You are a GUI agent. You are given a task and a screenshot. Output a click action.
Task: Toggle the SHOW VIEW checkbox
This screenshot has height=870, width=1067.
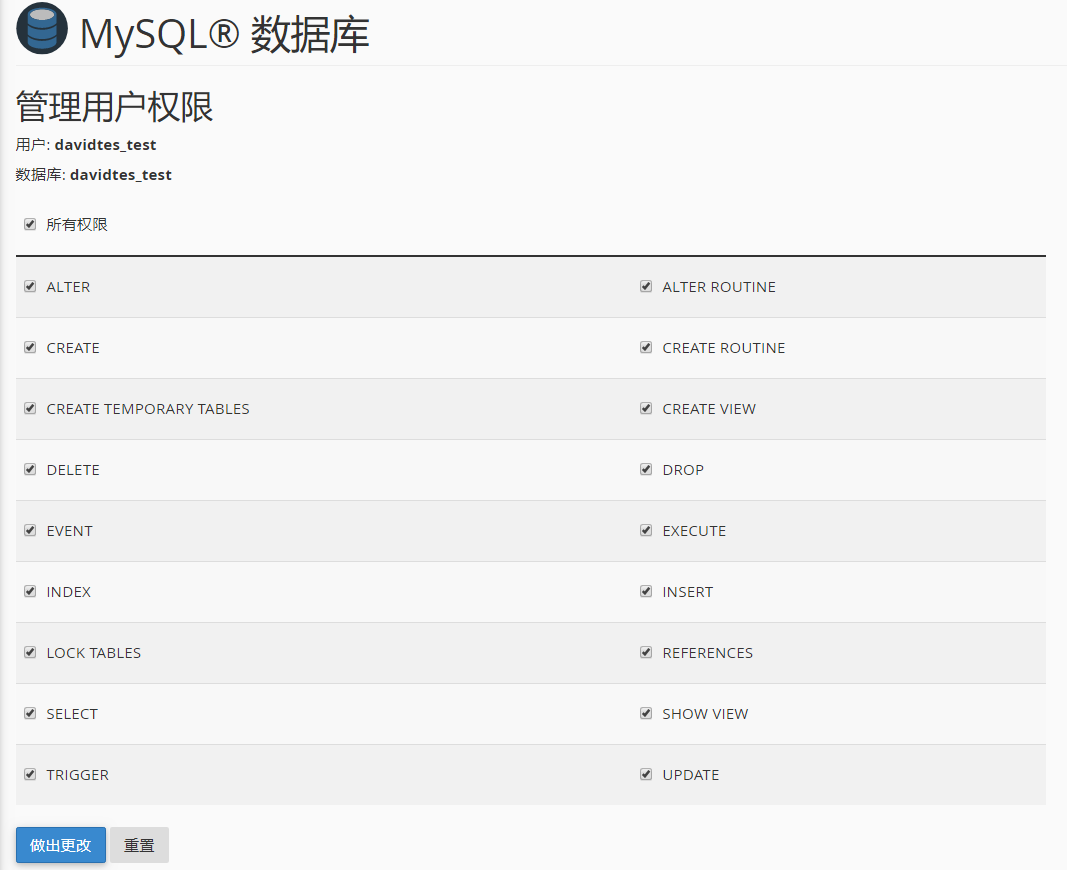point(646,714)
